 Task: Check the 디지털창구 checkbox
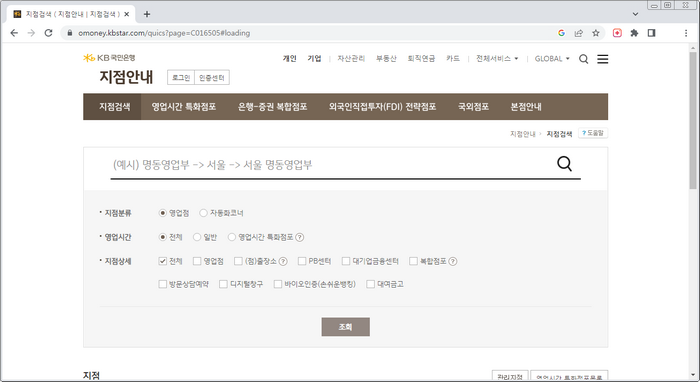(223, 284)
